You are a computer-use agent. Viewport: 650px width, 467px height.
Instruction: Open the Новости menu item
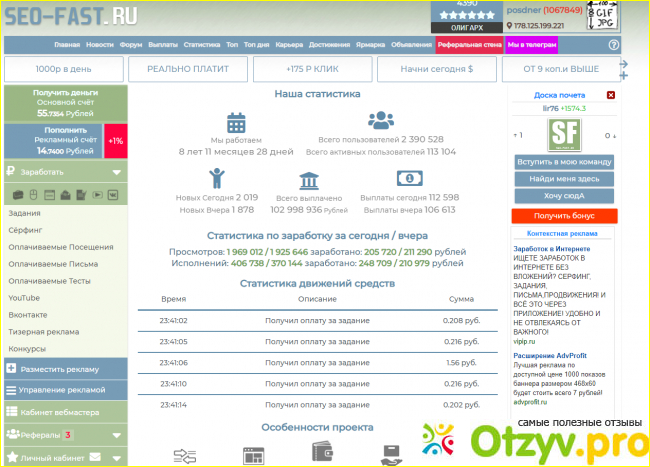[100, 45]
